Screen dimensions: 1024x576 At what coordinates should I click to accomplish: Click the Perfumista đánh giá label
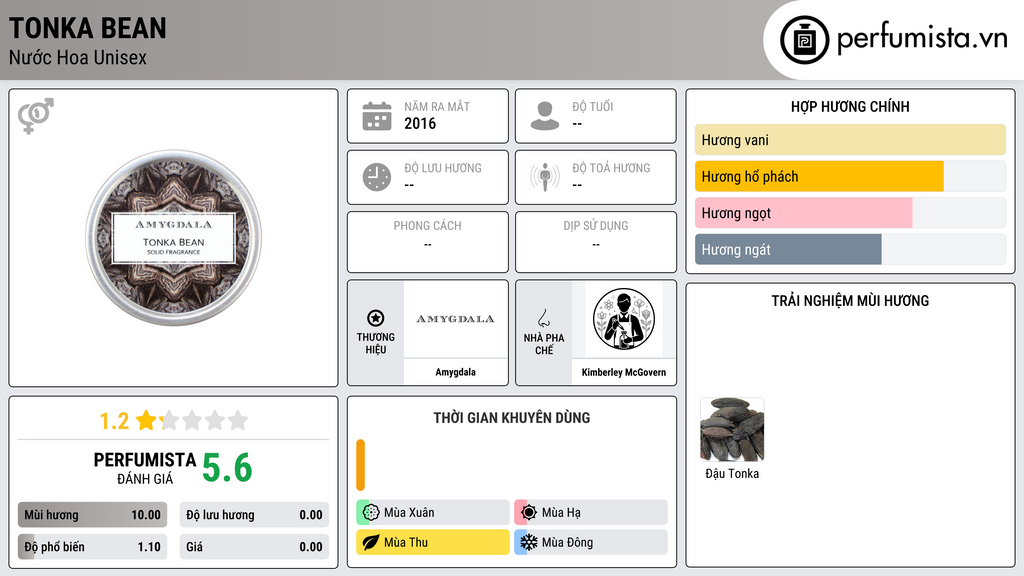[x=145, y=468]
